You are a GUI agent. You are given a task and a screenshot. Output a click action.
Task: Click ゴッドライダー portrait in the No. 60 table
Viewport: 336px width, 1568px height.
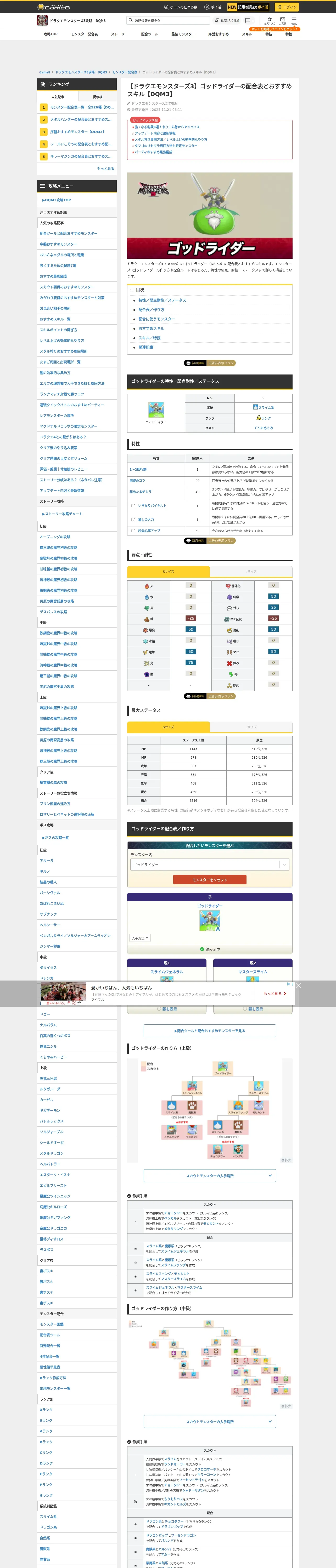point(156,410)
